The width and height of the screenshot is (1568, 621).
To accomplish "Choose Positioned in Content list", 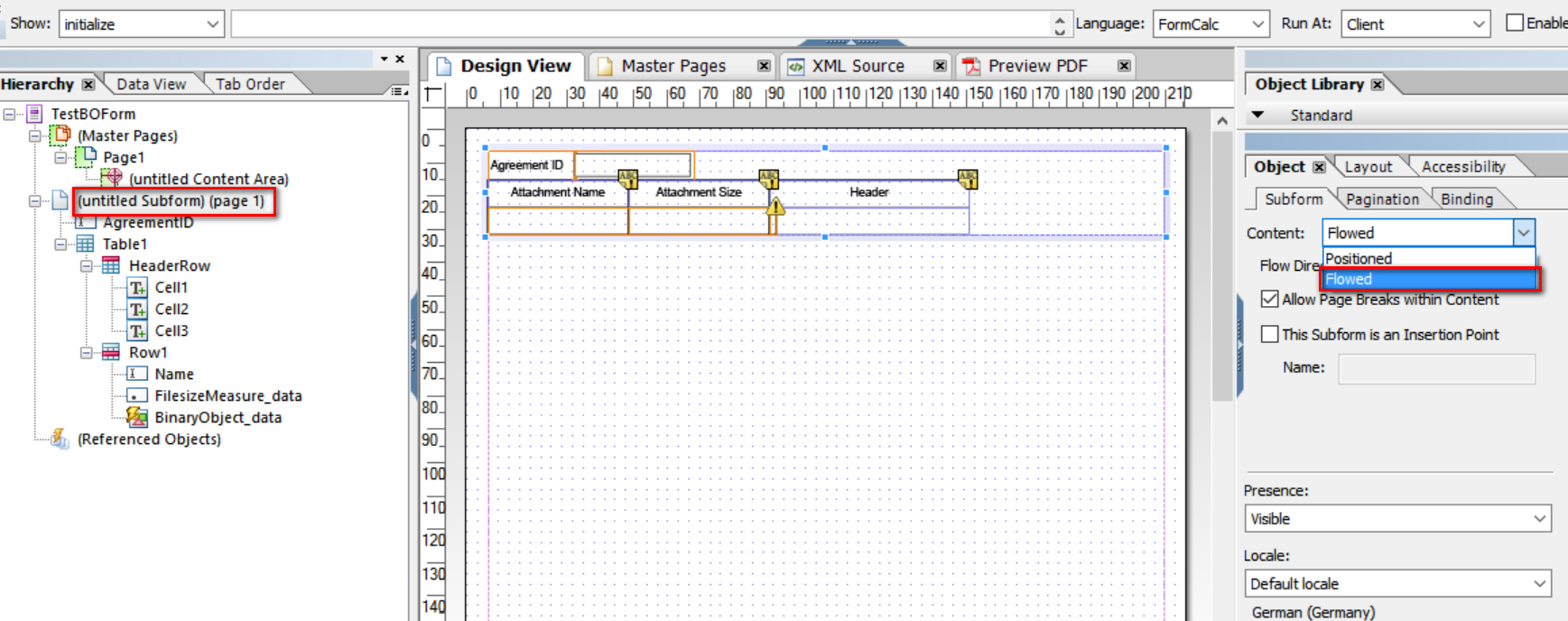I will (x=1429, y=258).
